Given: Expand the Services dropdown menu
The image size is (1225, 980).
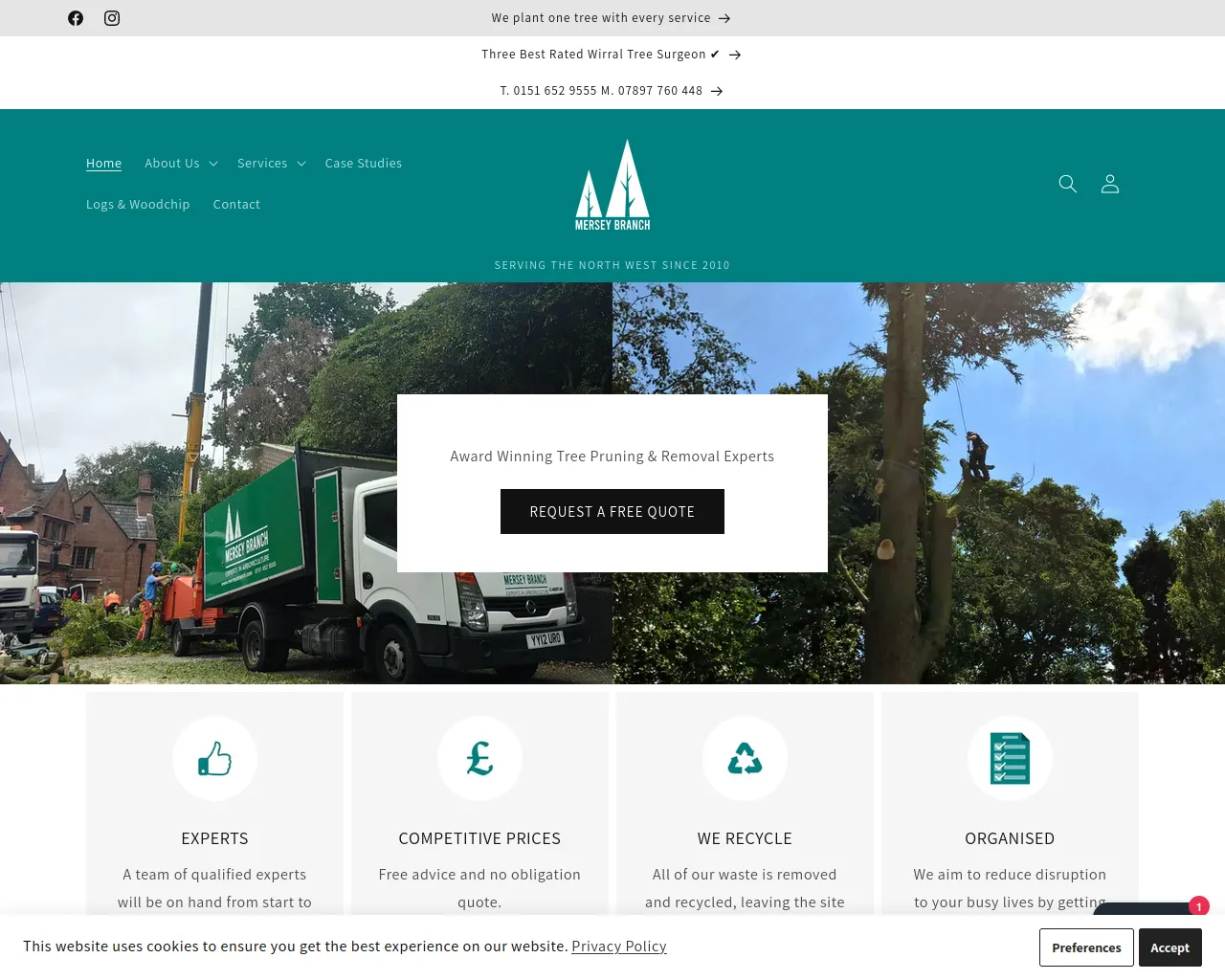Looking at the screenshot, I should click(x=272, y=164).
